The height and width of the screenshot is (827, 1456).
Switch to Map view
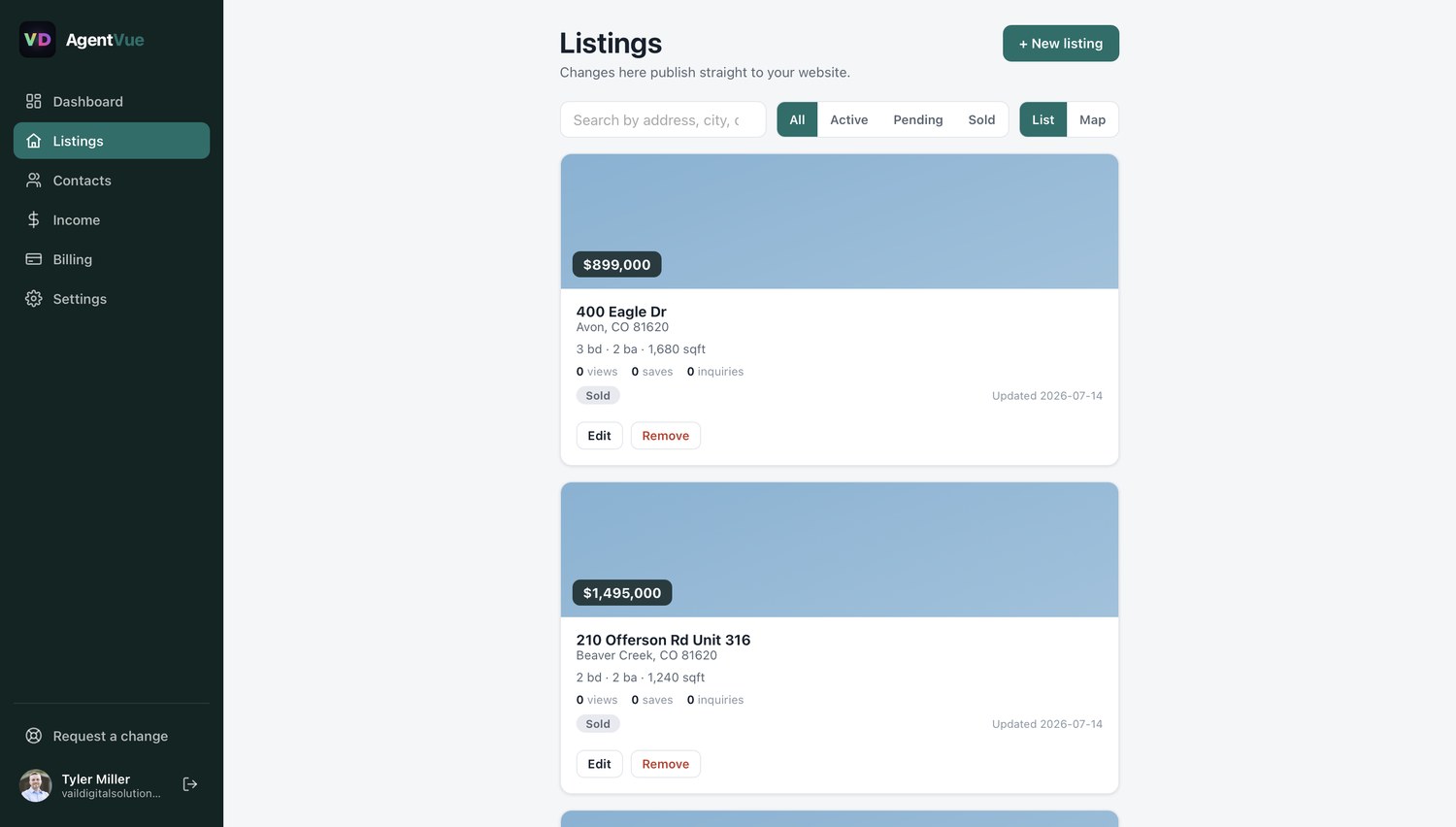(1093, 119)
